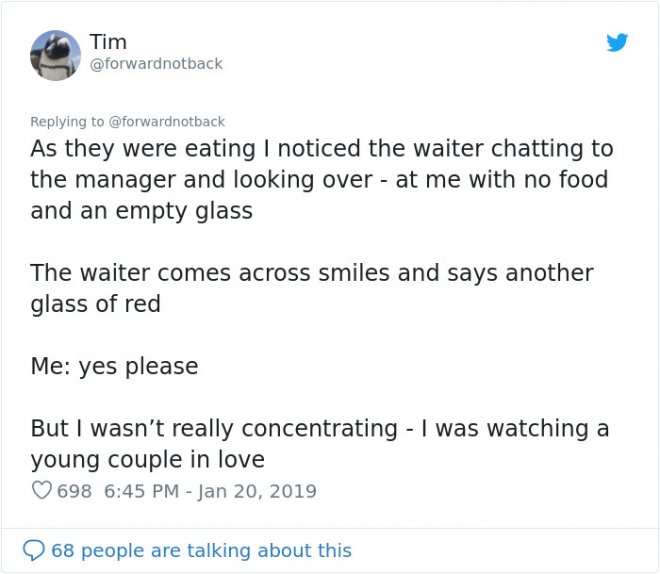Click the line "The waiter comes across smiles"
The height and width of the screenshot is (574, 660).
pyautogui.click(x=311, y=273)
